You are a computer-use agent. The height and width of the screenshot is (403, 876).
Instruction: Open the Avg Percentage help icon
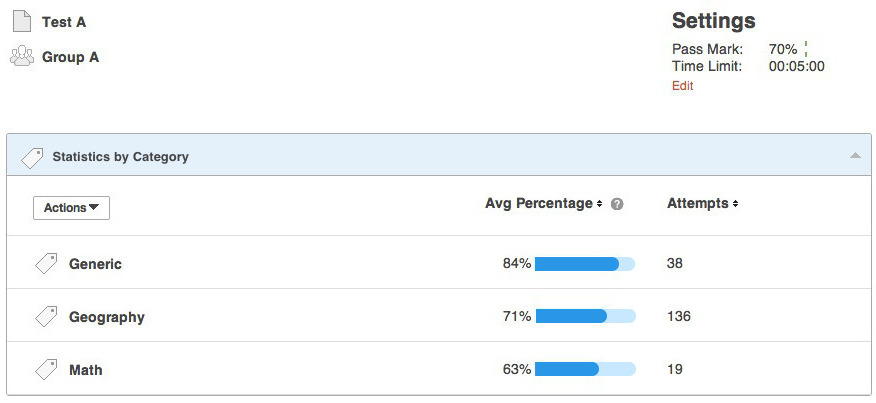[617, 204]
